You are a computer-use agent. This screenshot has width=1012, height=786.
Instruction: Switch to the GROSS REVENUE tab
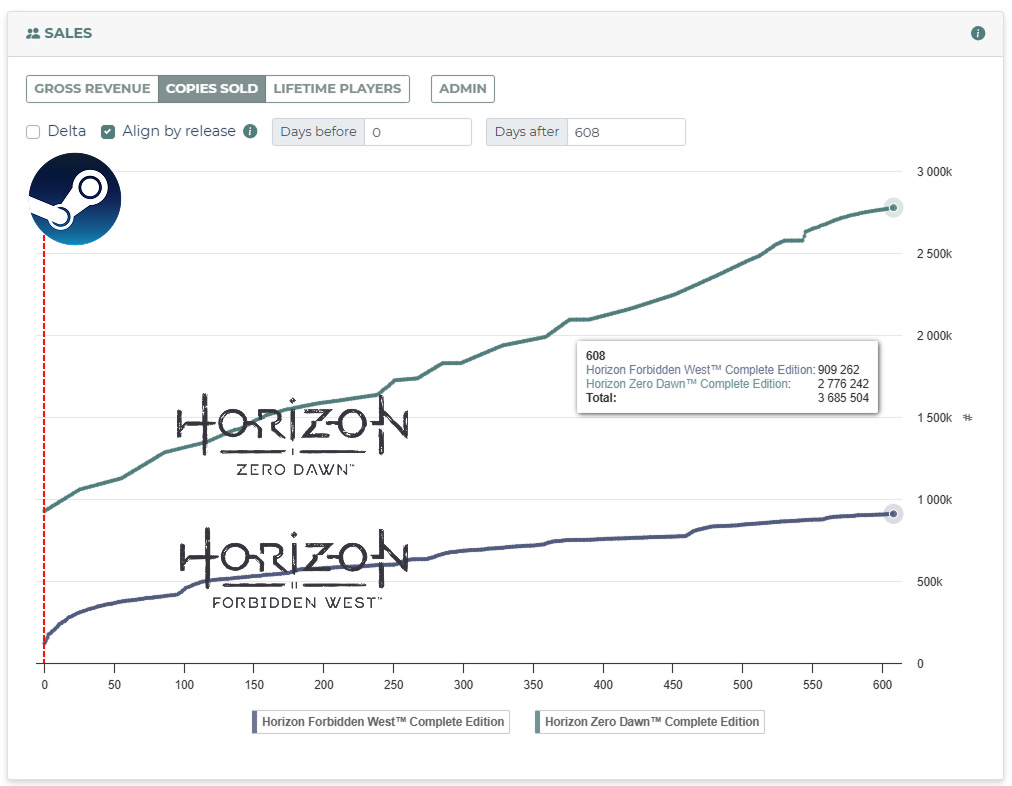(92, 88)
